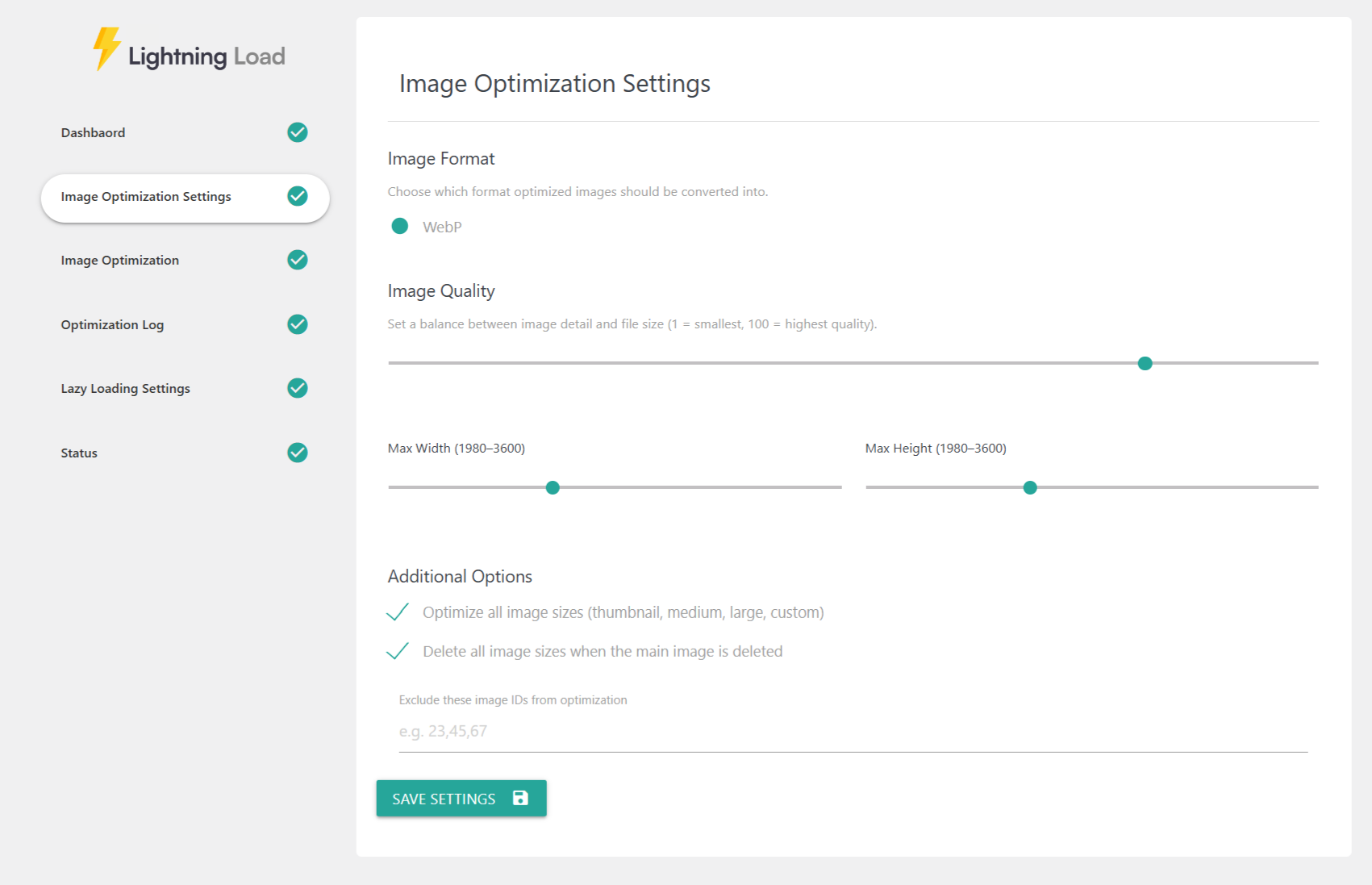
Task: Uncheck Delete all image sizes option
Action: coord(398,651)
